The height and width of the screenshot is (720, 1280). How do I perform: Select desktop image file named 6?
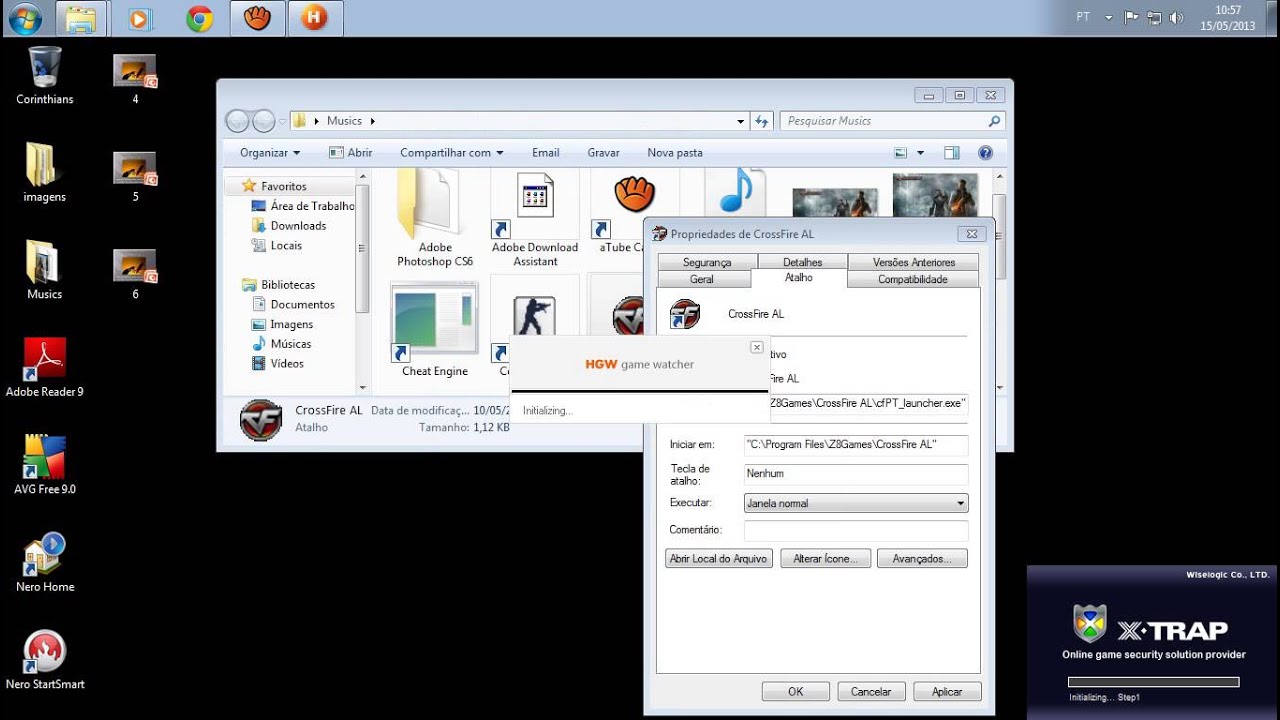[x=135, y=272]
